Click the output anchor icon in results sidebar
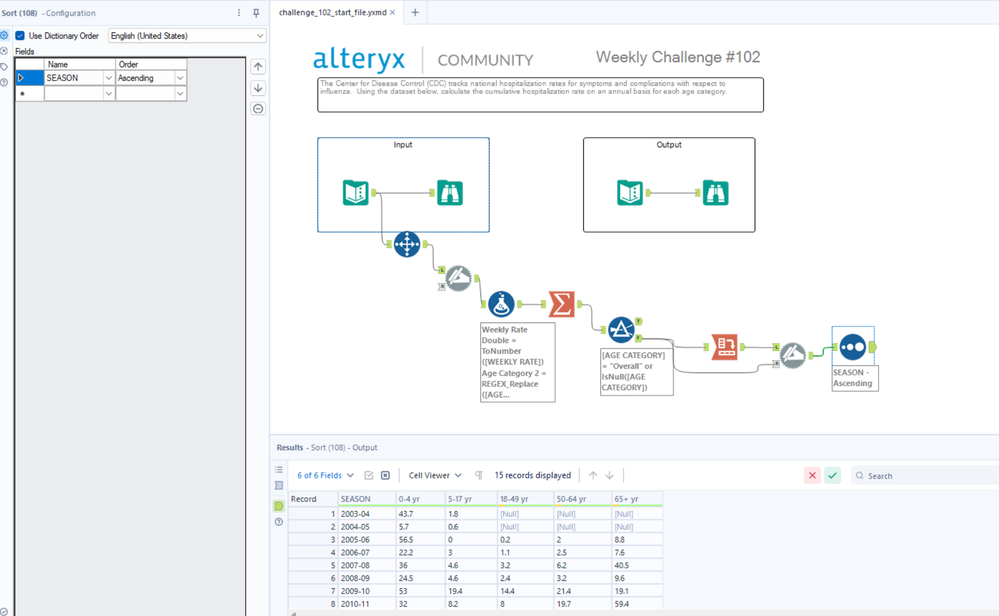 pyautogui.click(x=279, y=506)
